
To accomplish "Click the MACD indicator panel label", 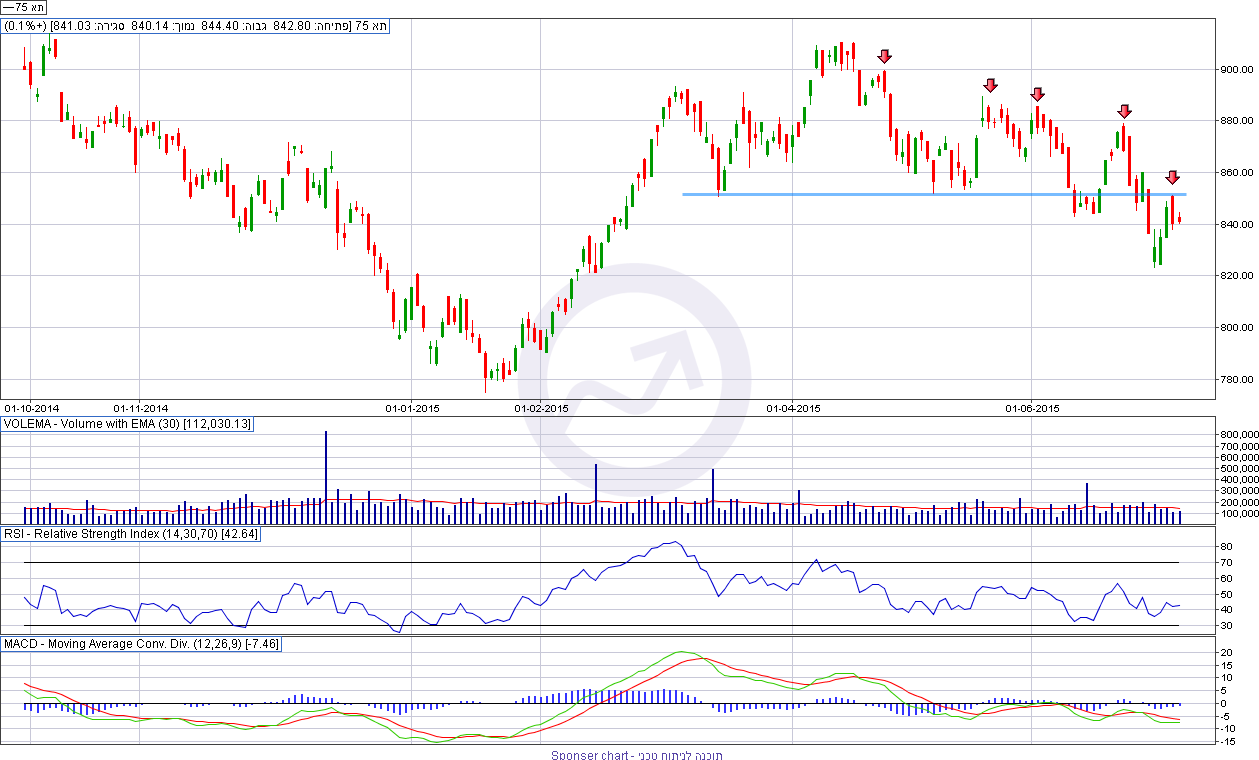I will tap(142, 644).
